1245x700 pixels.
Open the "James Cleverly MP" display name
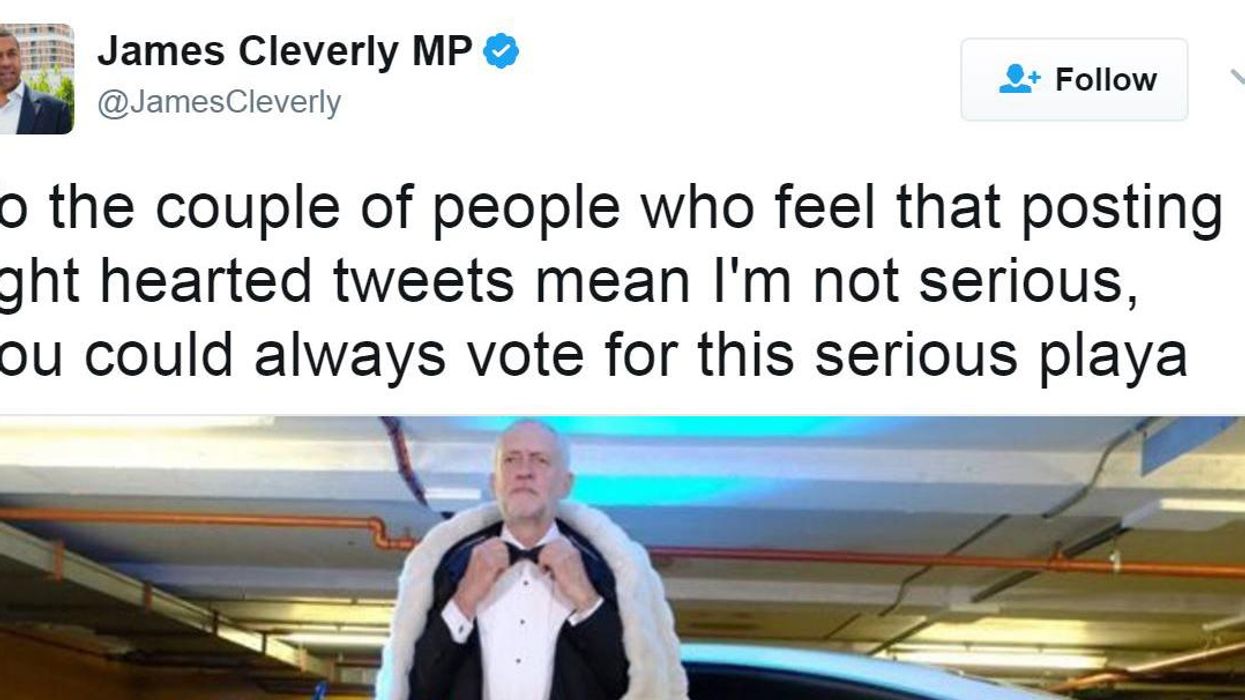click(x=285, y=52)
